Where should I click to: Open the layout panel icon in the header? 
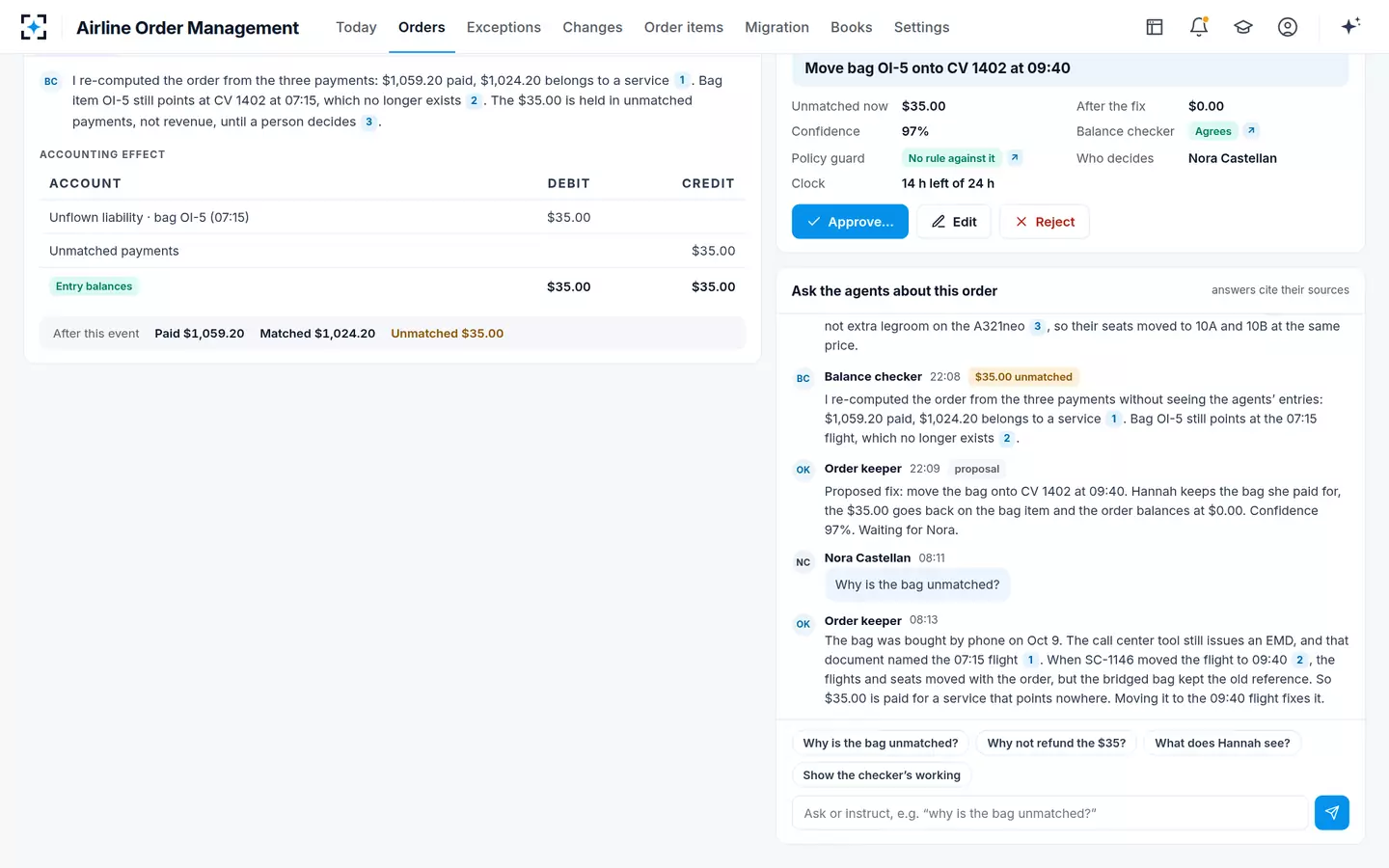pyautogui.click(x=1155, y=27)
